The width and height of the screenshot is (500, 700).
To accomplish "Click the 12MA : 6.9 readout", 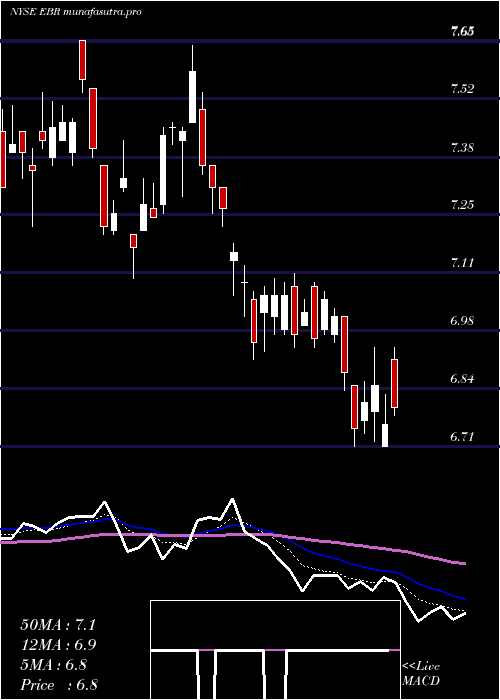I will pyautogui.click(x=58, y=645).
